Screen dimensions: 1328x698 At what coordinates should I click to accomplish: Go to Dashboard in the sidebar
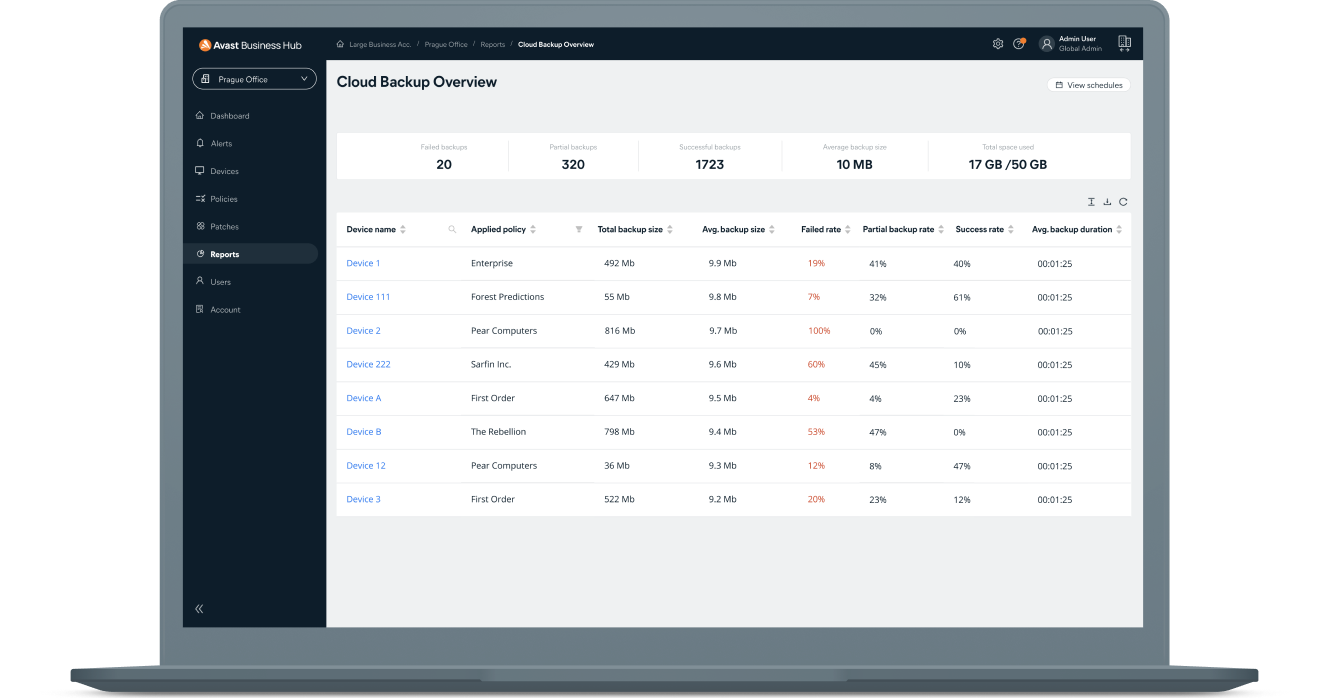229,116
